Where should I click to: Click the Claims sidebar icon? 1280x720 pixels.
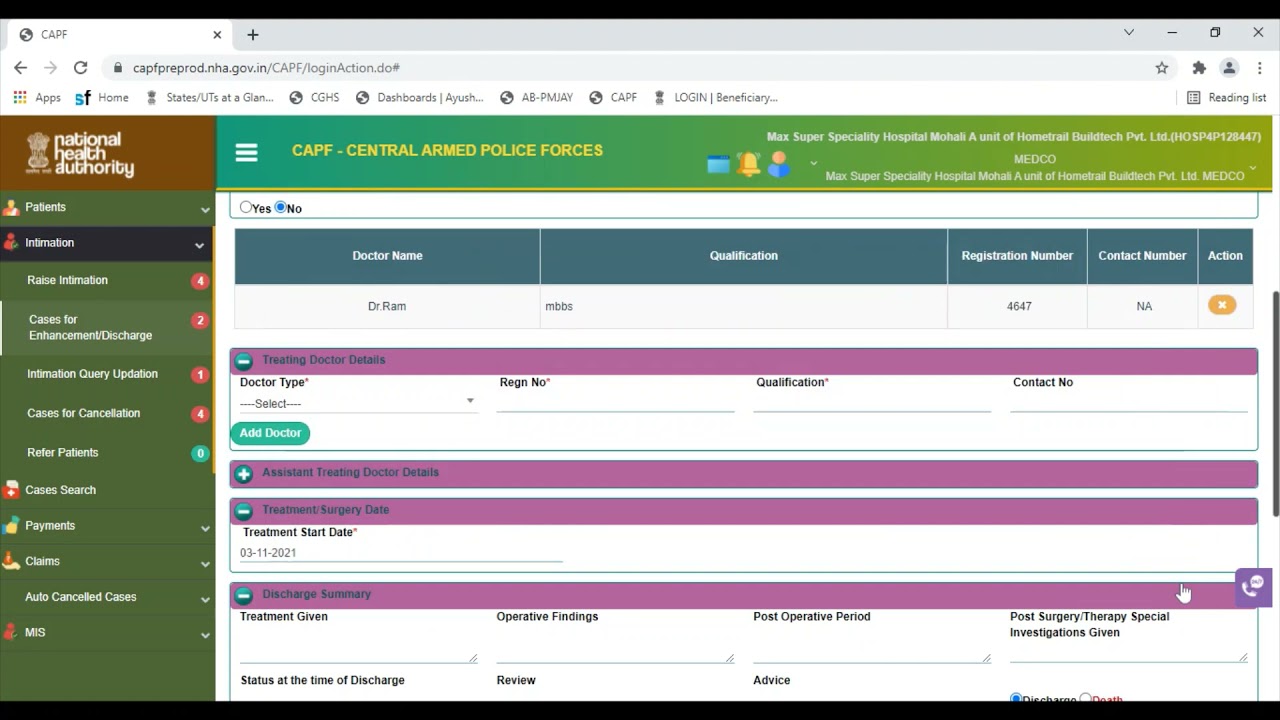pyautogui.click(x=11, y=562)
